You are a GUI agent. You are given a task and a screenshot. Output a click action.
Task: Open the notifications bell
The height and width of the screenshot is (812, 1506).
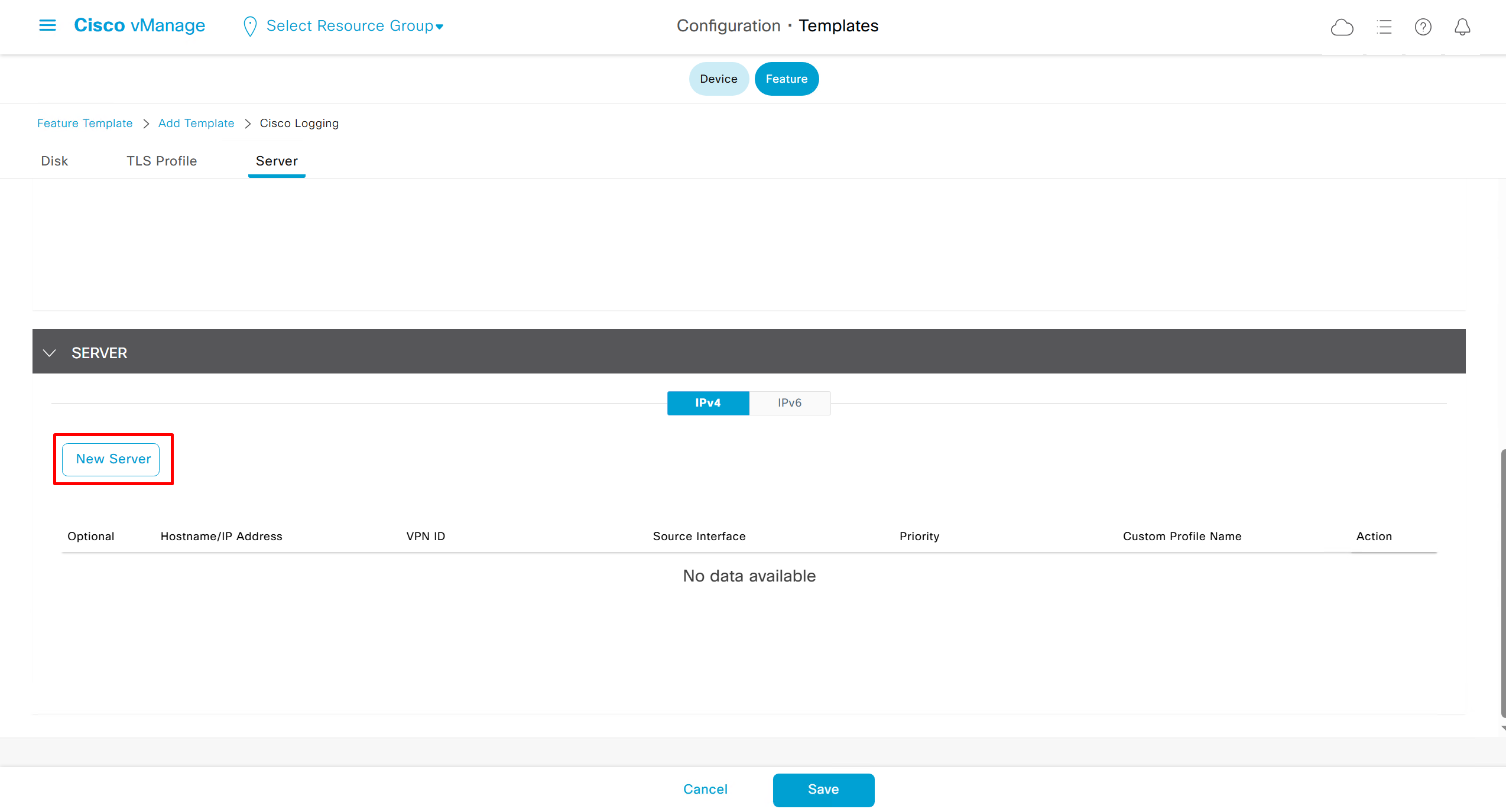tap(1462, 27)
